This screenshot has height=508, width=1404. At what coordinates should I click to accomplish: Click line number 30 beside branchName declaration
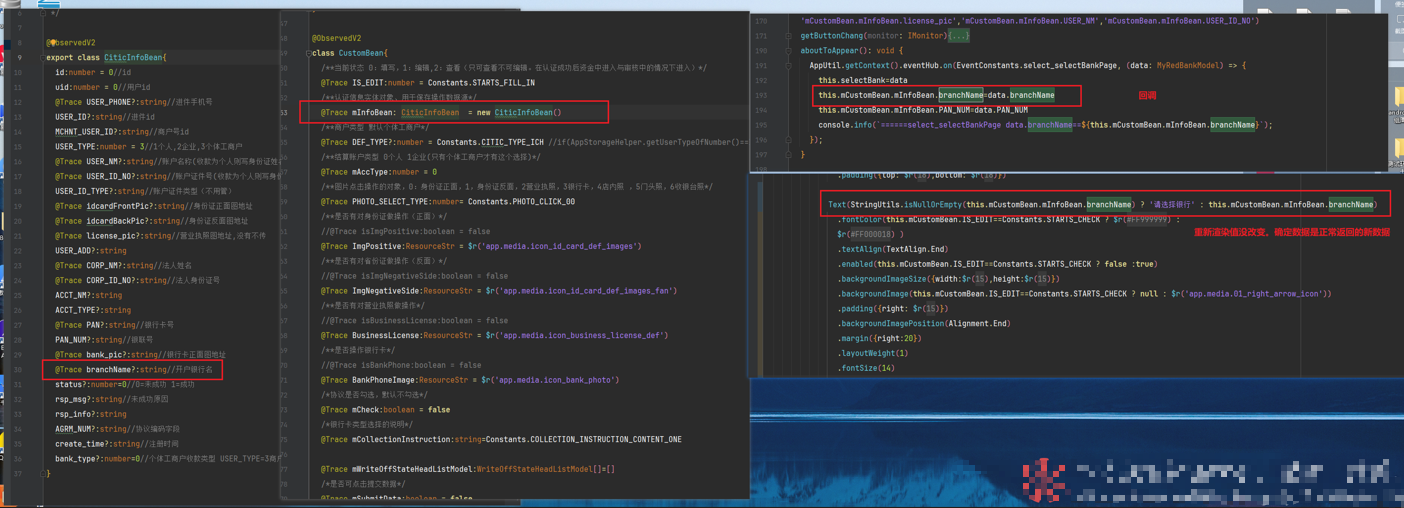tap(18, 370)
